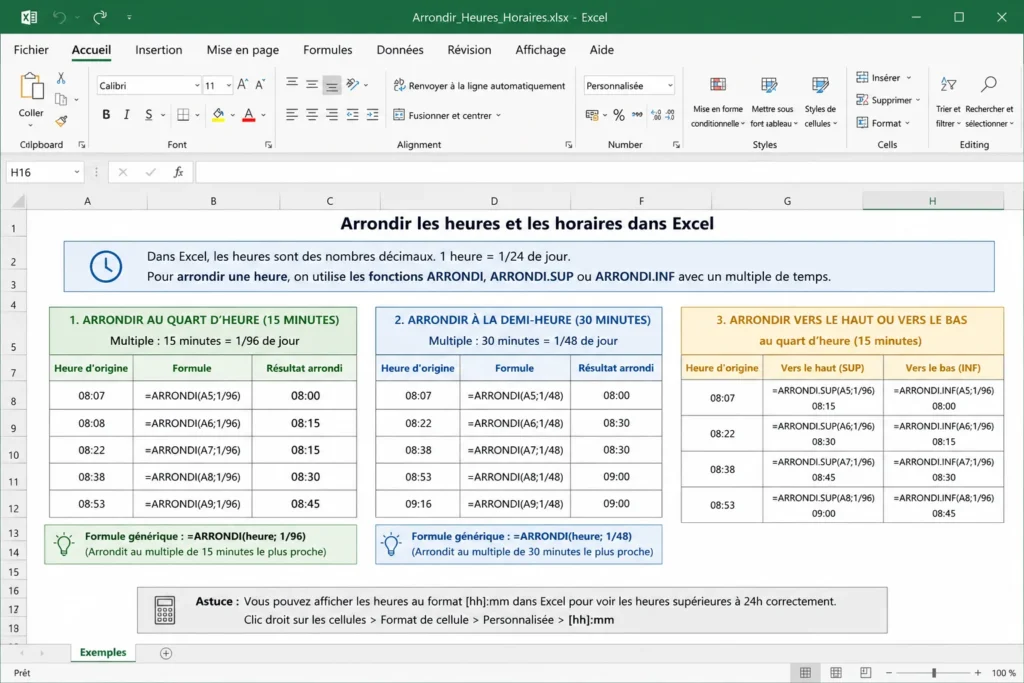Toggle Renvoyer à la ligne automatiquement
Image resolution: width=1024 pixels, height=683 pixels.
[x=479, y=86]
